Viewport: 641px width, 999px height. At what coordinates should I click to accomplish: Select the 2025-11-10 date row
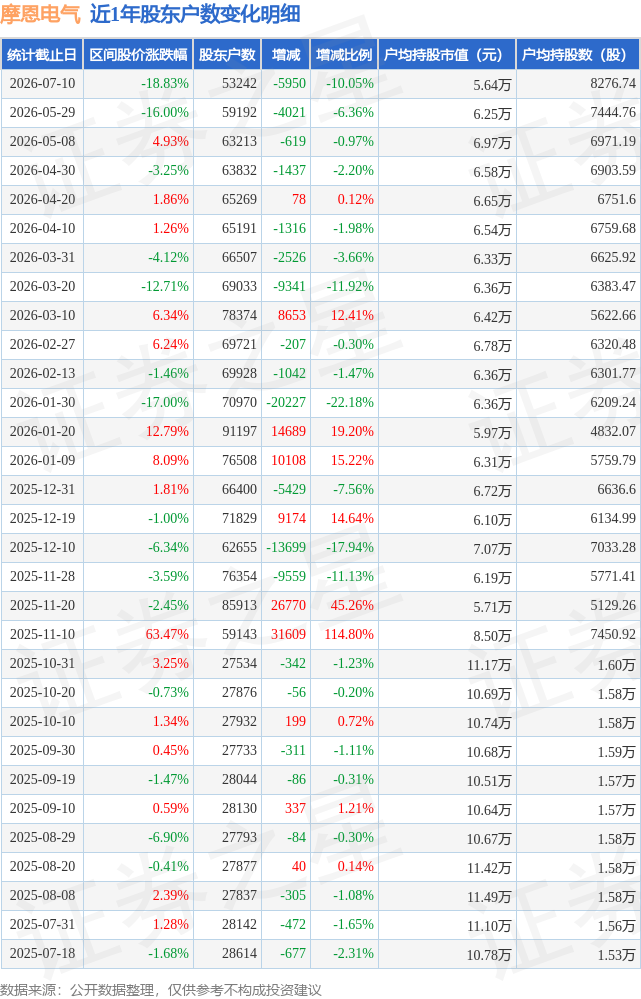[320, 635]
